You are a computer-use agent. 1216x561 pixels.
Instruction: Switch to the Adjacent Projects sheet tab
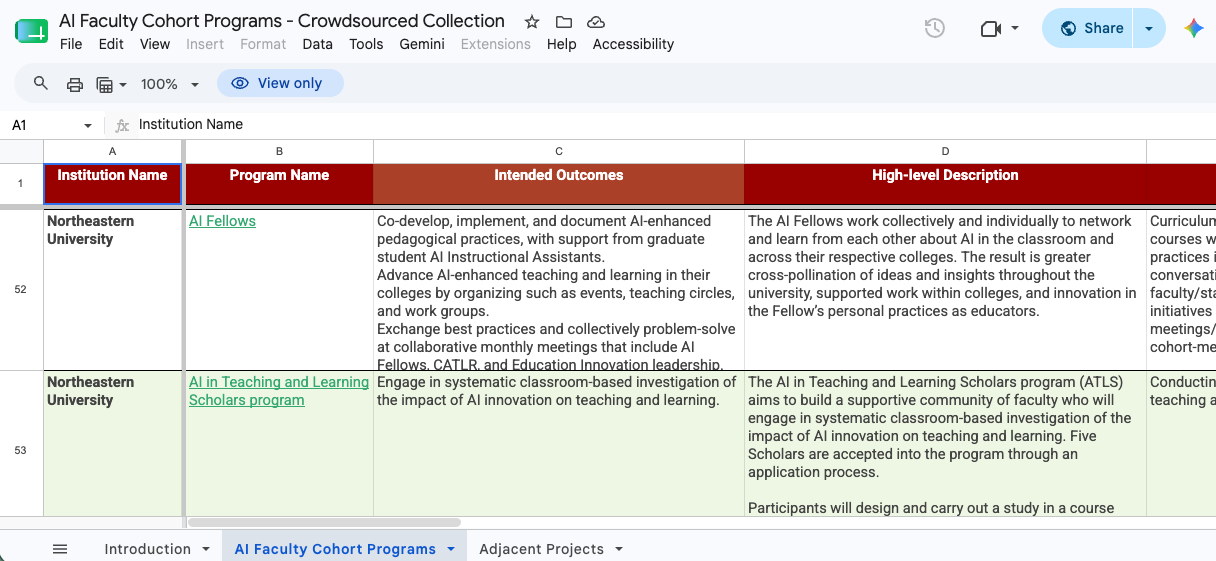click(x=542, y=549)
